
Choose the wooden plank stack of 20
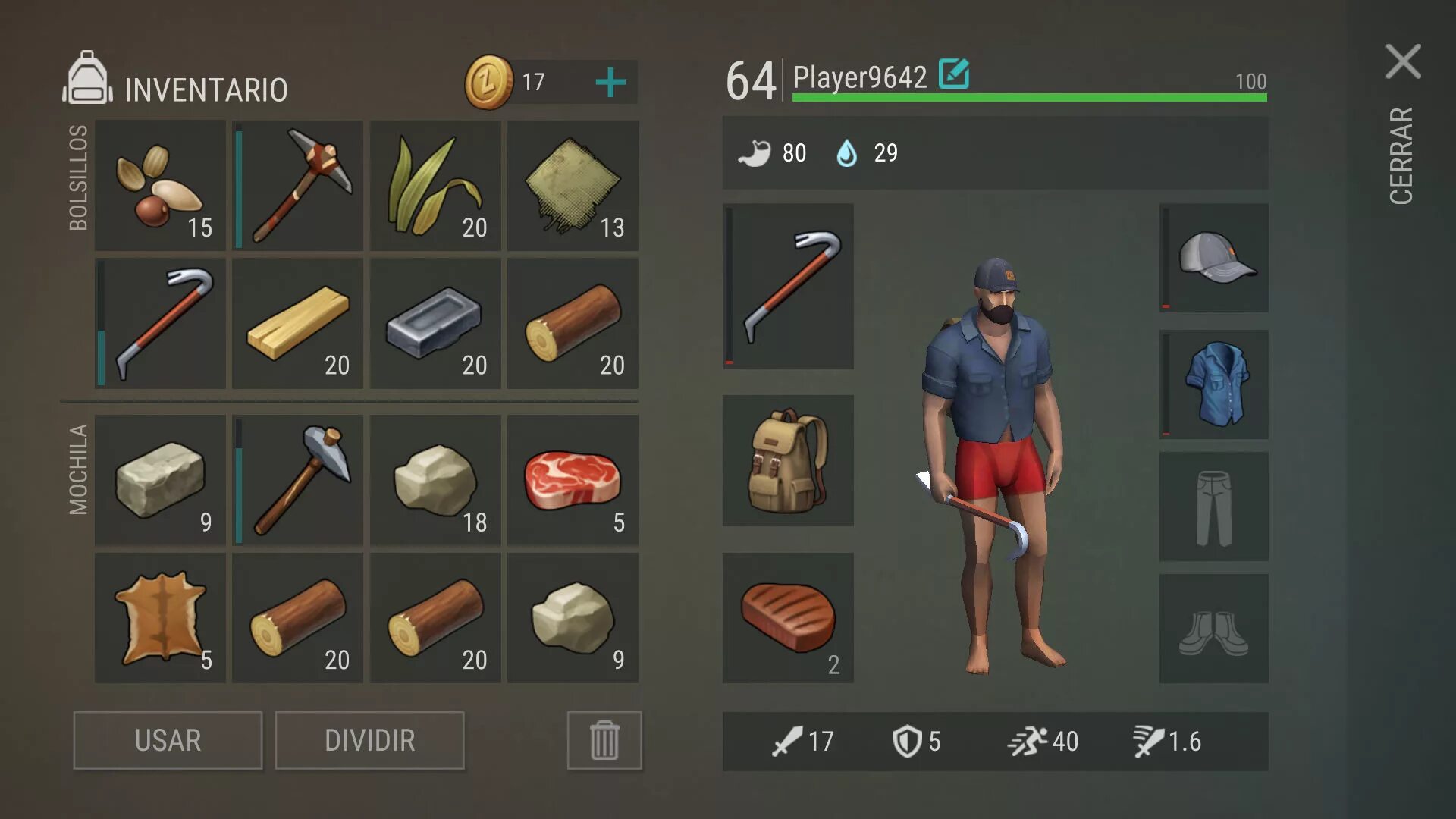[x=297, y=323]
